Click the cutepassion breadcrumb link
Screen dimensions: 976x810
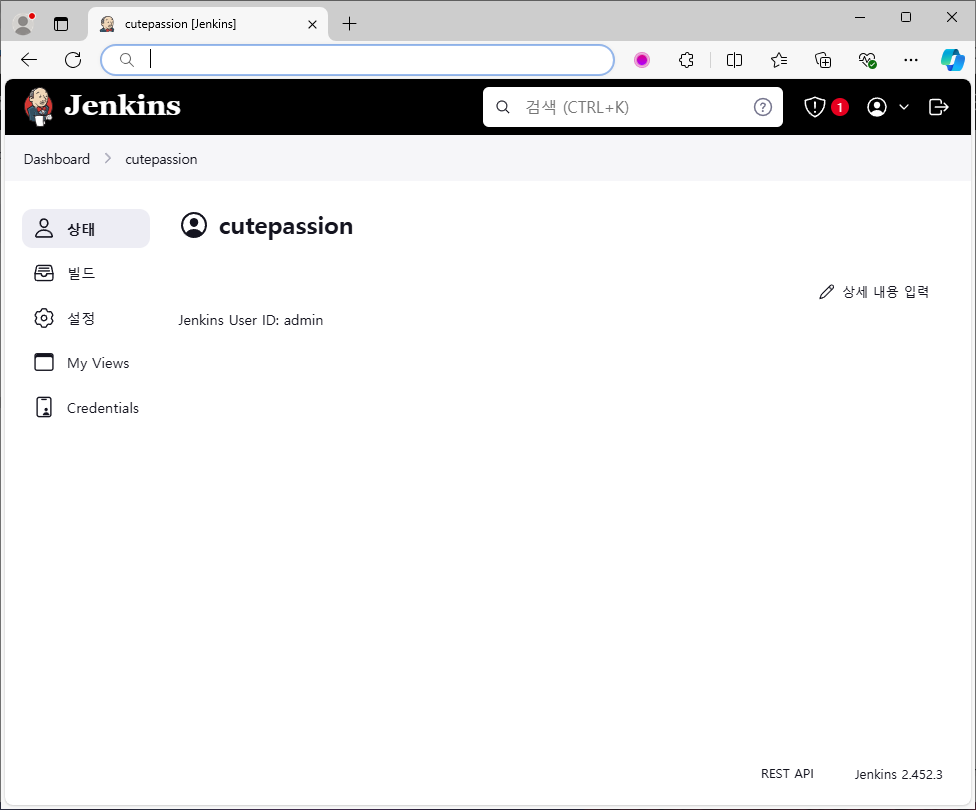point(161,159)
